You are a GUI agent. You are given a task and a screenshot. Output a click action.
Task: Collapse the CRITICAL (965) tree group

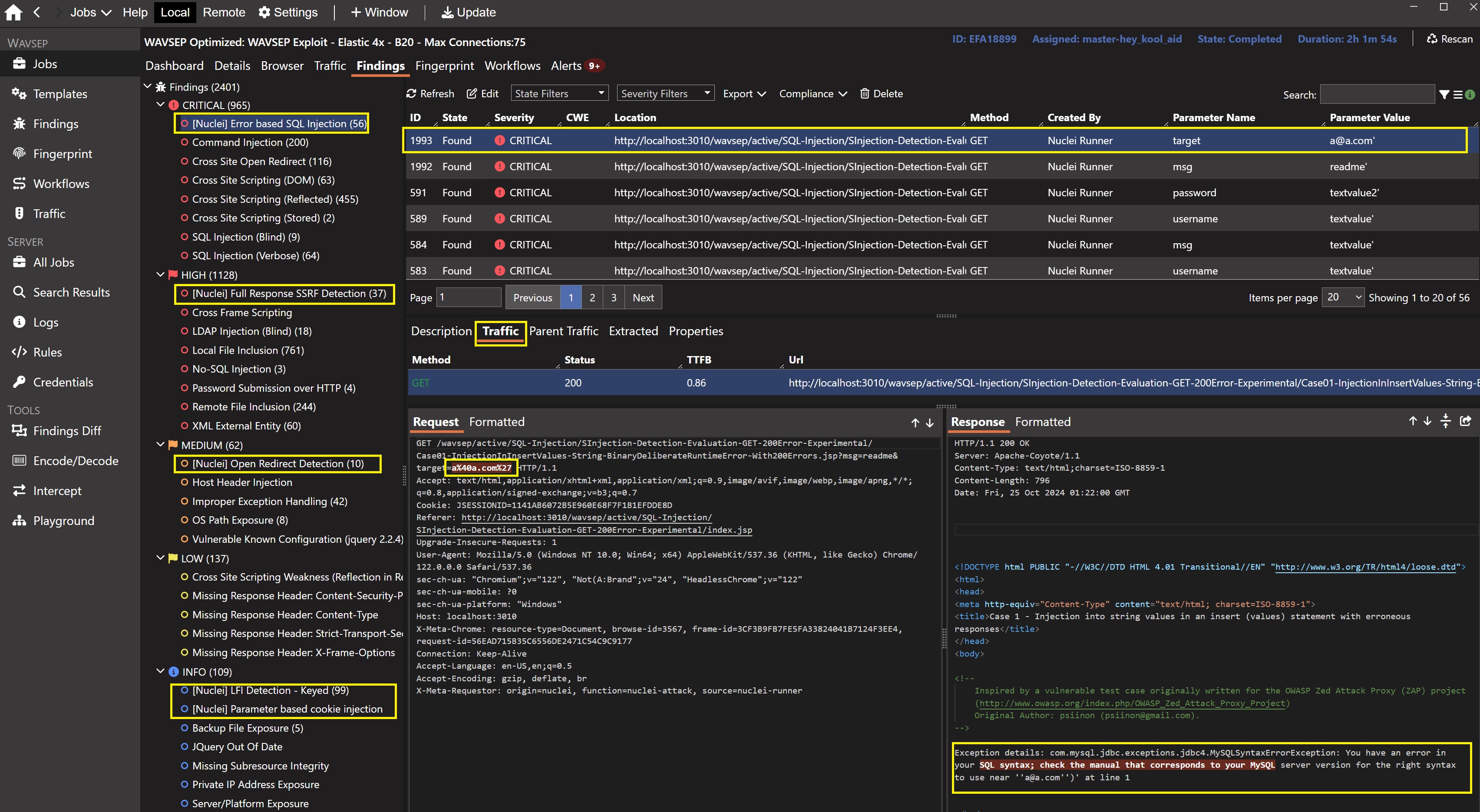pos(161,105)
